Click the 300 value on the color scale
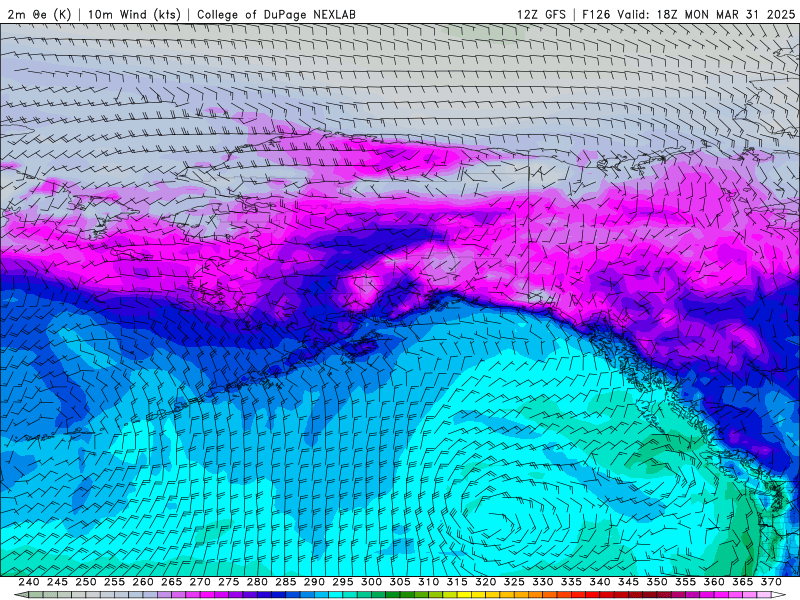Screen dimensions: 800x600 372,582
